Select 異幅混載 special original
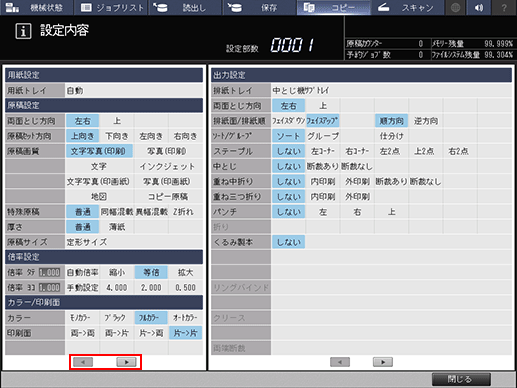This screenshot has height=388, width=517. [151, 212]
